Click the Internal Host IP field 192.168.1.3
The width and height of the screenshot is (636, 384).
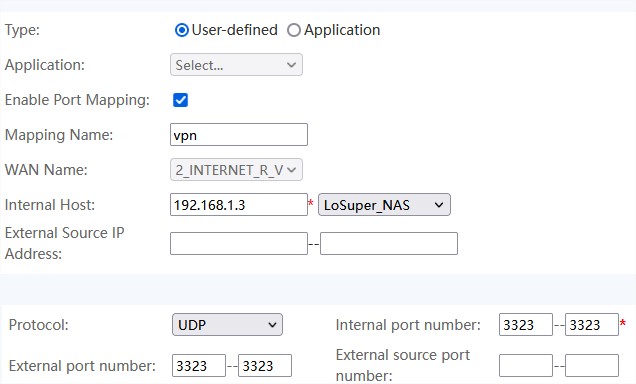pos(239,204)
